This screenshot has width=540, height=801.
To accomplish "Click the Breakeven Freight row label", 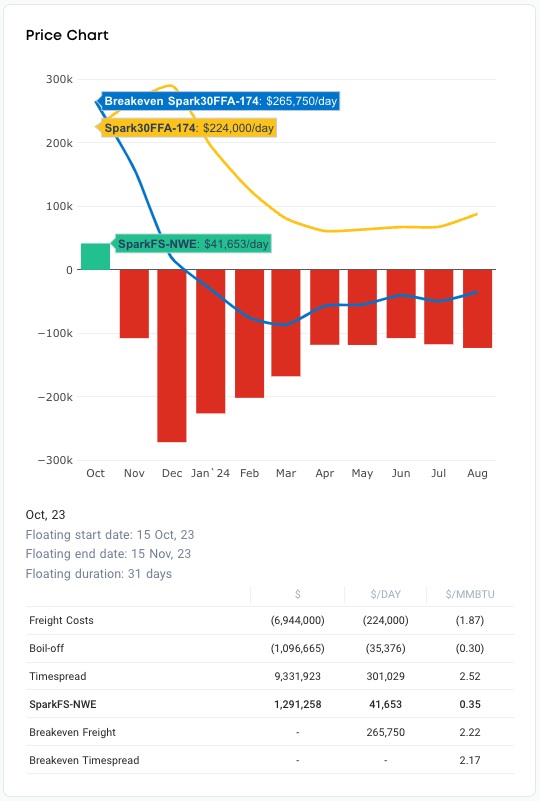I will pyautogui.click(x=73, y=732).
